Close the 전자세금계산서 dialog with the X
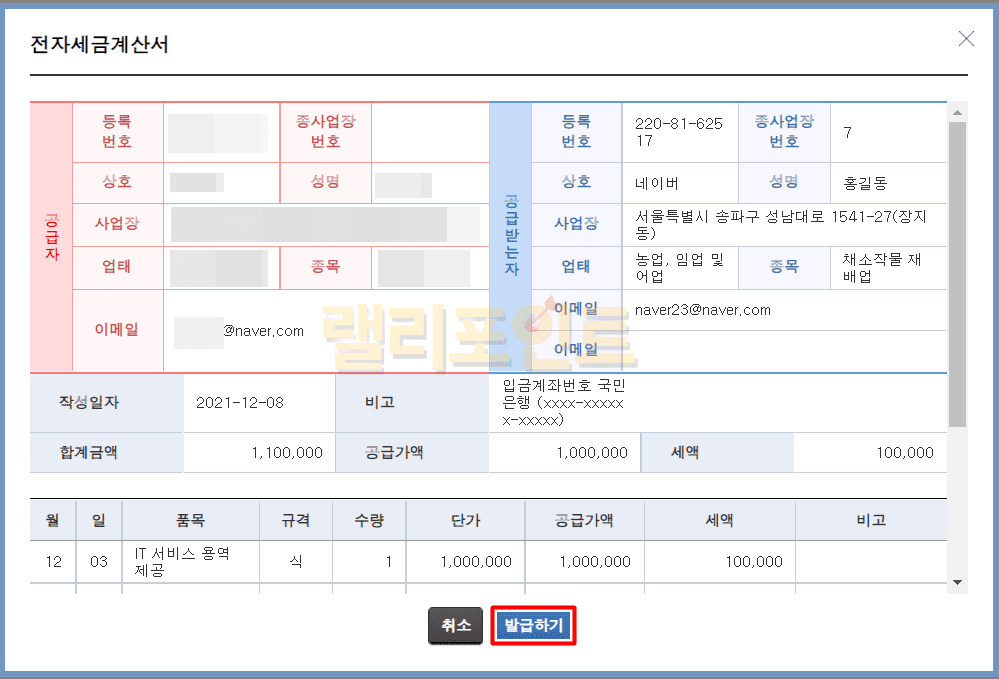The height and width of the screenshot is (679, 999). 966,39
